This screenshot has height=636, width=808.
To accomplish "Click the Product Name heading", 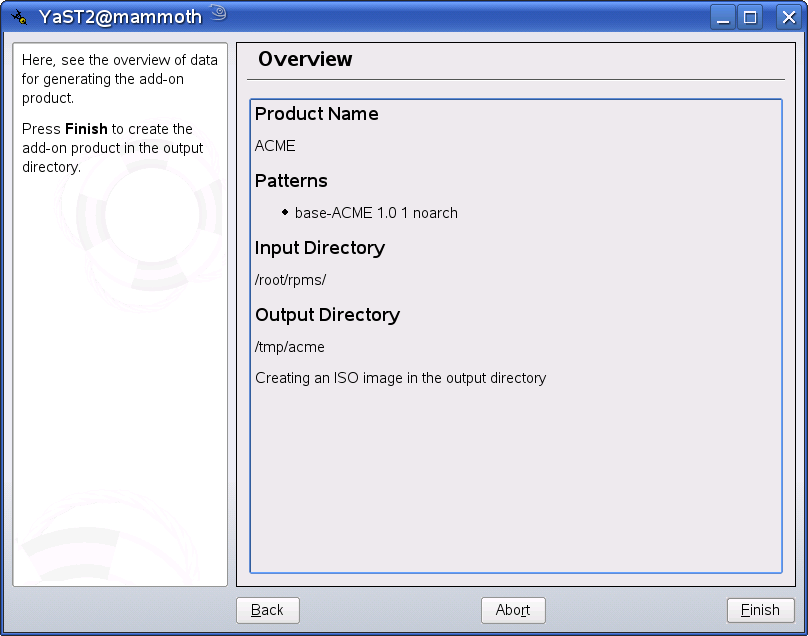I will pos(316,114).
